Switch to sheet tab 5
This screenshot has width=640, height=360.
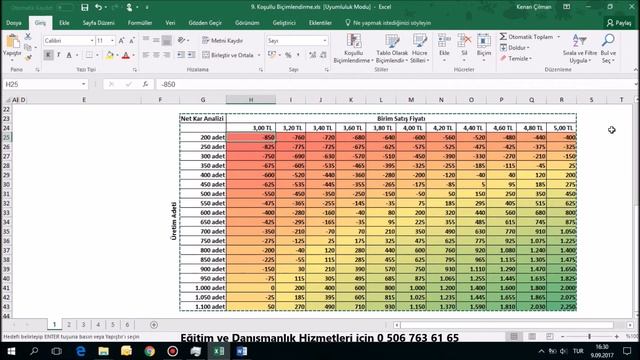click(113, 324)
